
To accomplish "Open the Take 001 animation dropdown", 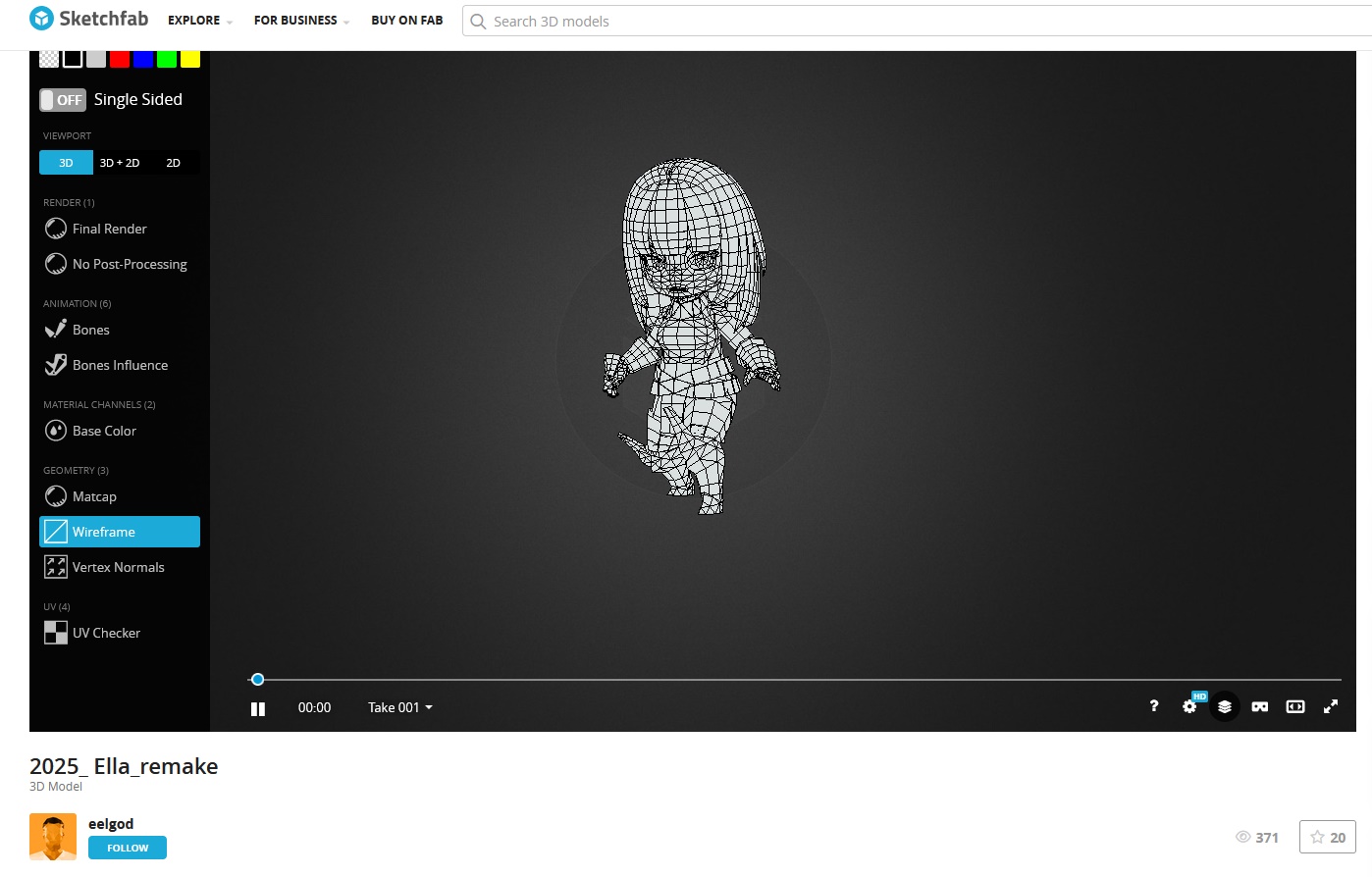I will click(x=400, y=707).
